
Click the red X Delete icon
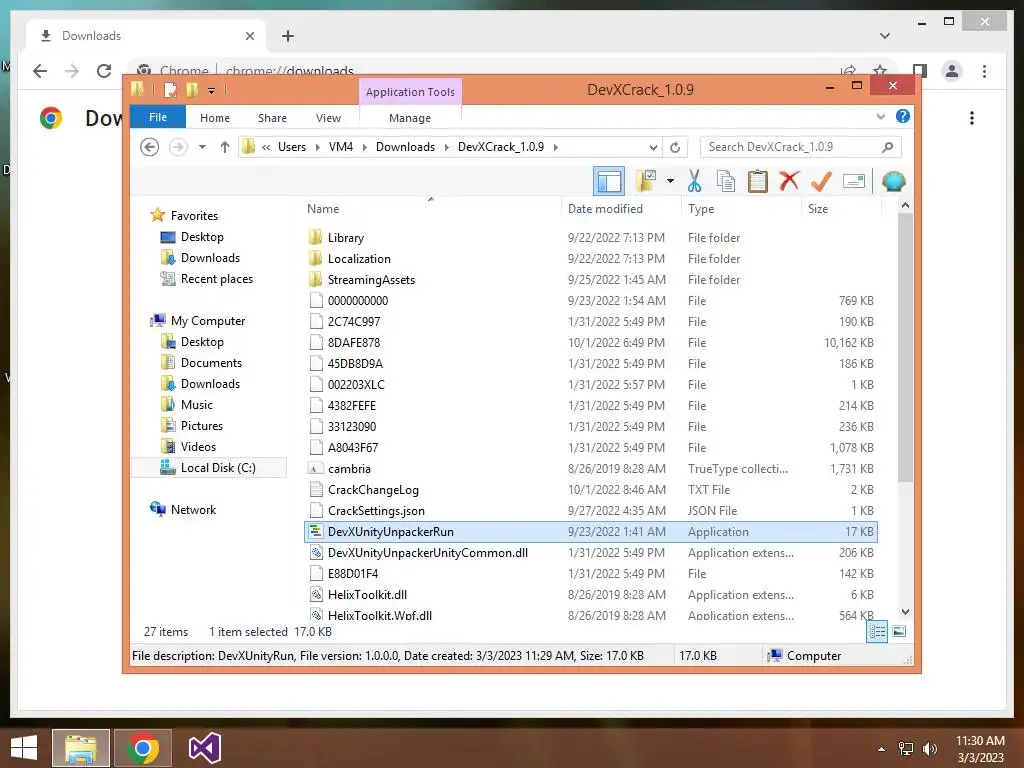[789, 181]
